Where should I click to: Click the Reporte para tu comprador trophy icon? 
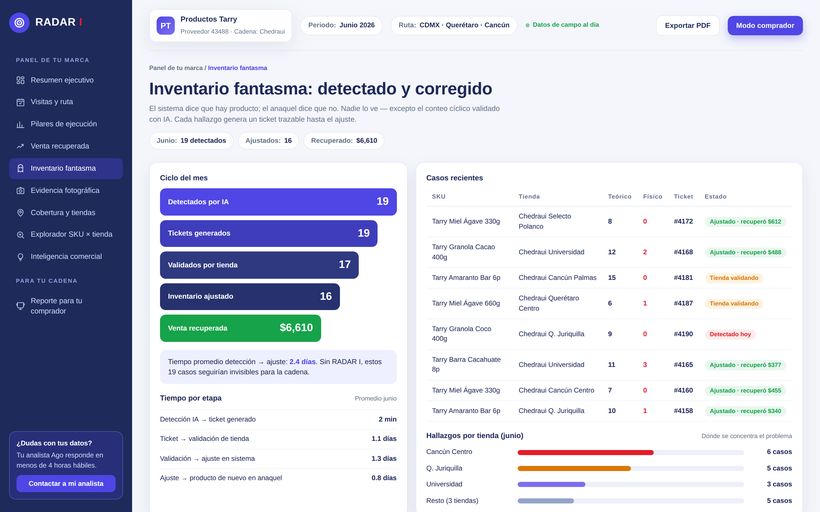[20, 306]
